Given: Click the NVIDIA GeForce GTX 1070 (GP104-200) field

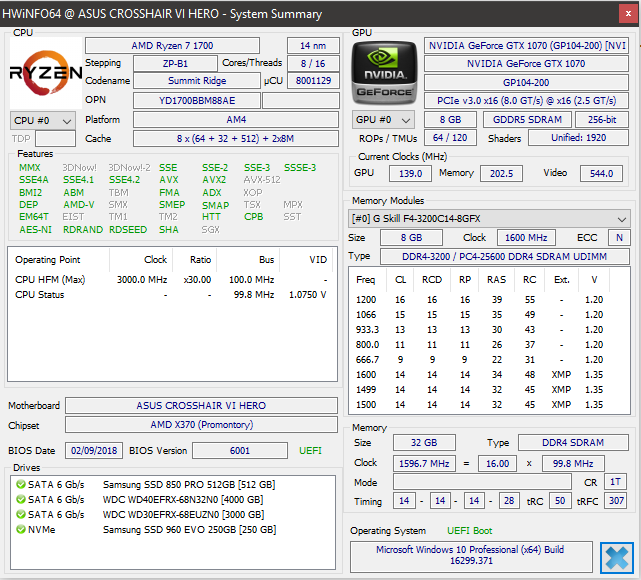Looking at the screenshot, I should pyautogui.click(x=526, y=45).
